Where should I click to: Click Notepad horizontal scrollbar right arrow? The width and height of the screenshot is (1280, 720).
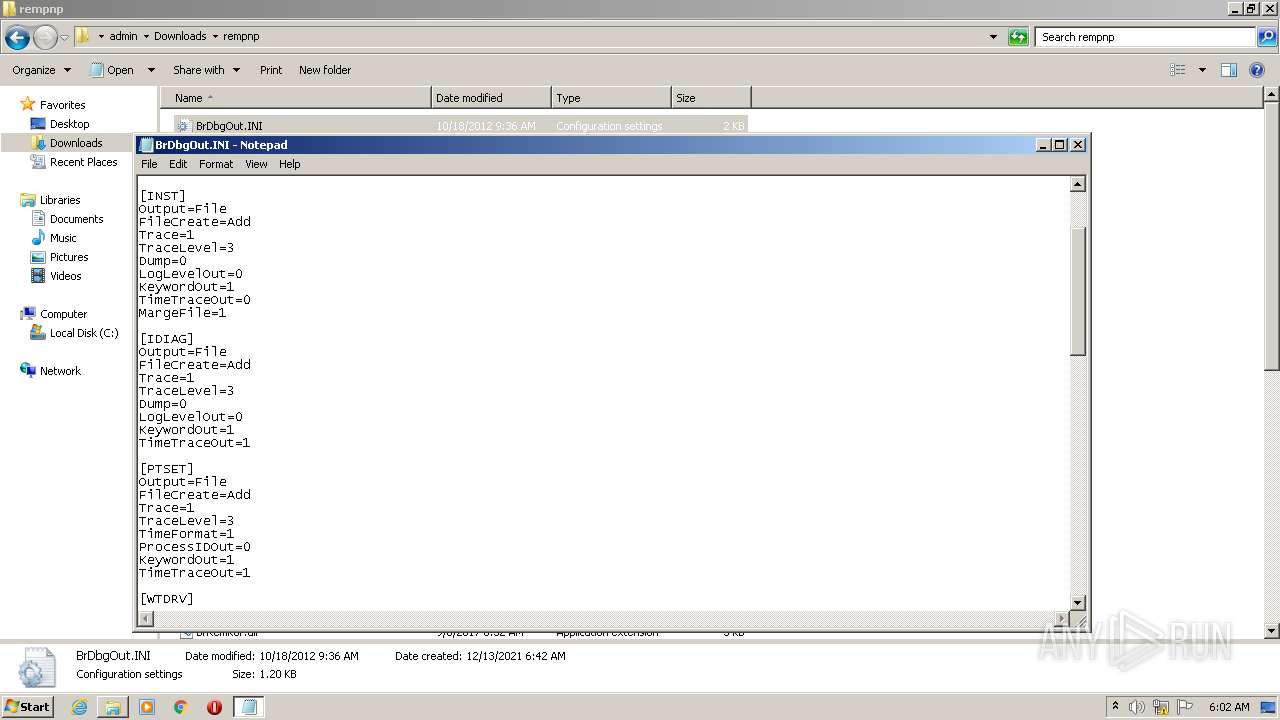[1062, 619]
